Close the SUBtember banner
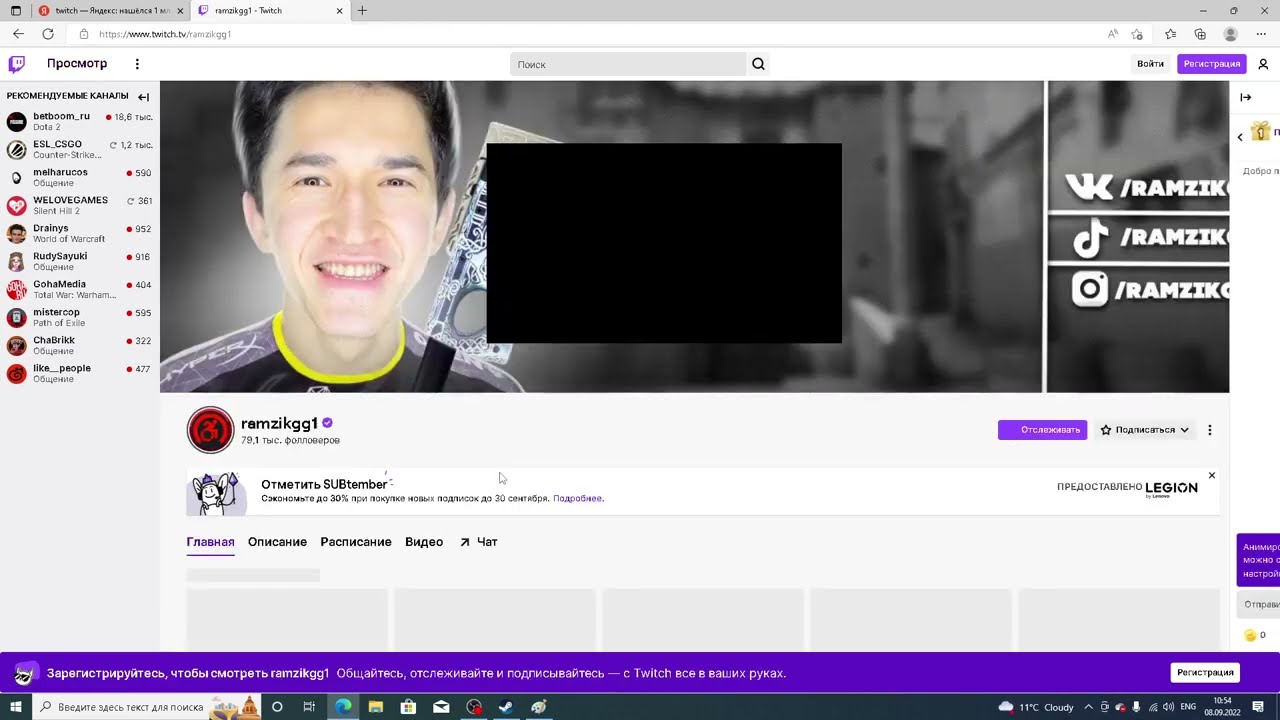Screen dimensions: 1280x720 [1211, 475]
